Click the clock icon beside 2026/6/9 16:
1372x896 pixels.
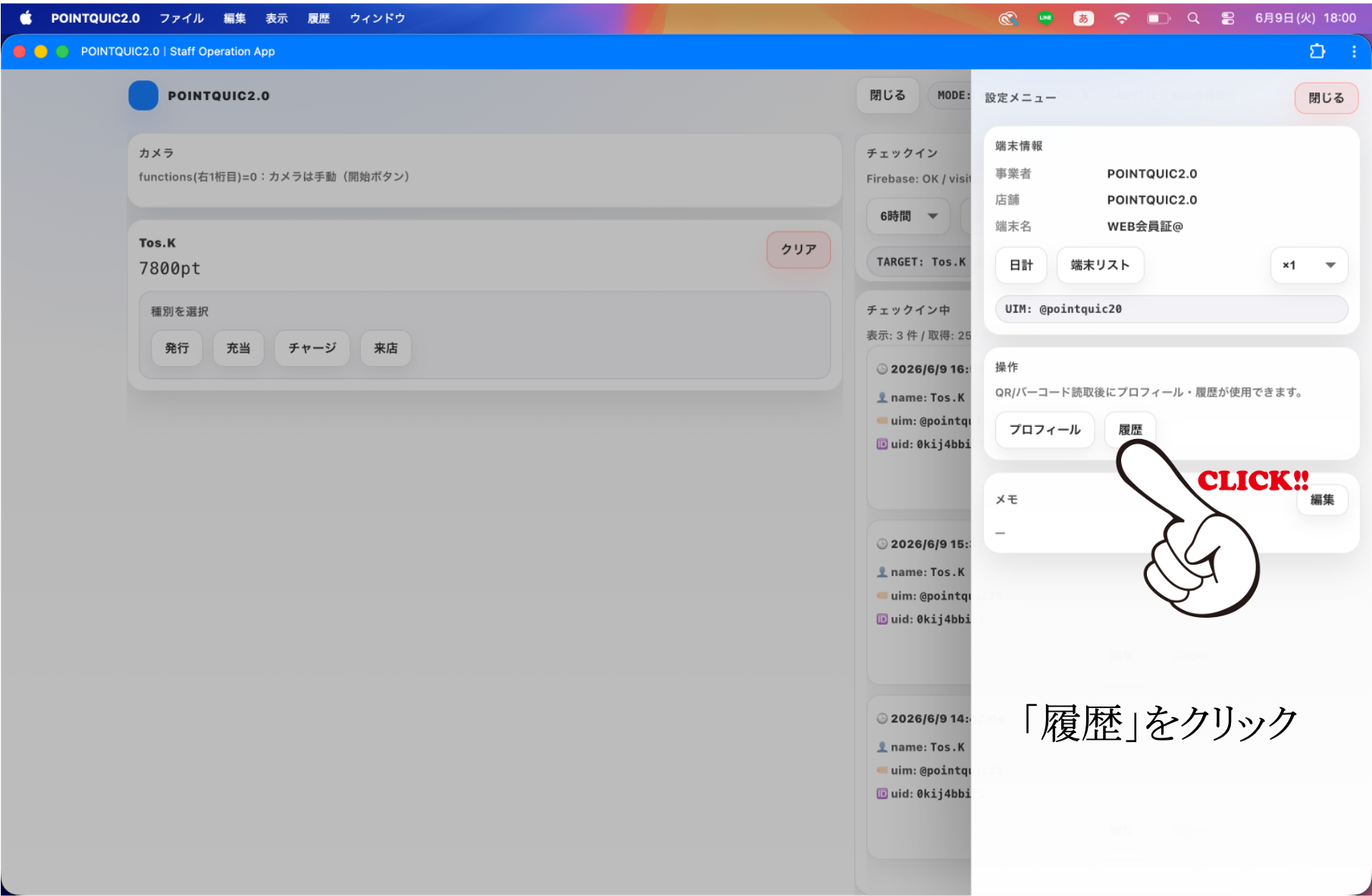click(882, 369)
